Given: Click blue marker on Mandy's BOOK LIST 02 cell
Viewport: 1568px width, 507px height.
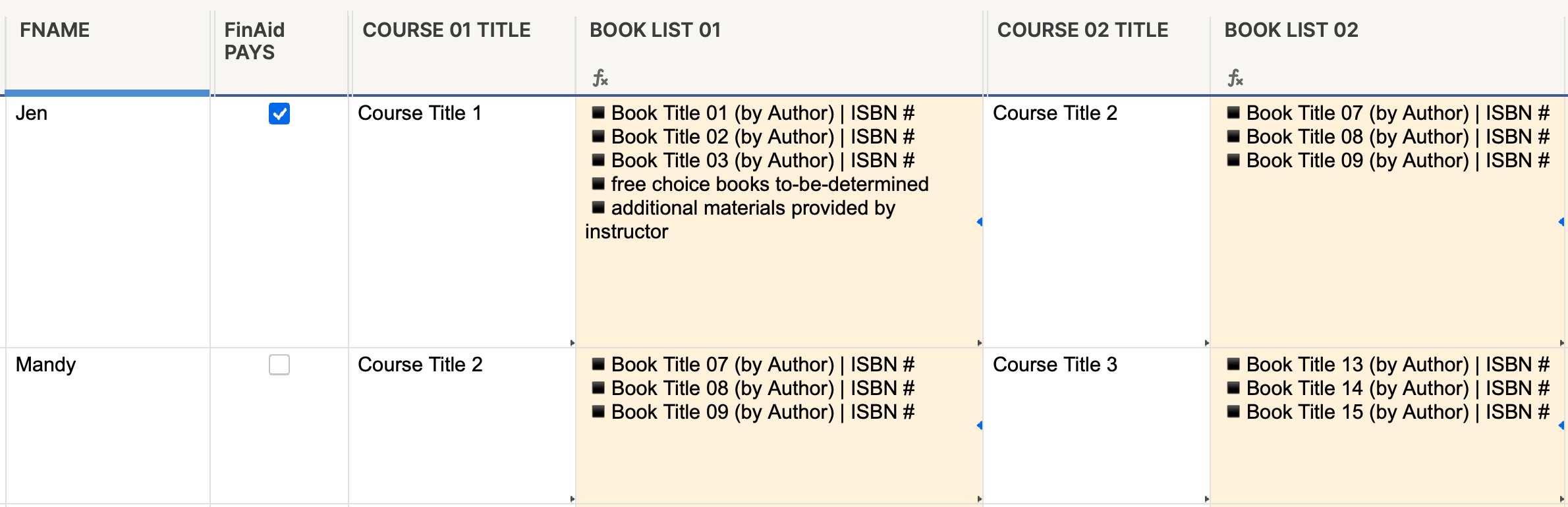Looking at the screenshot, I should [x=1561, y=425].
